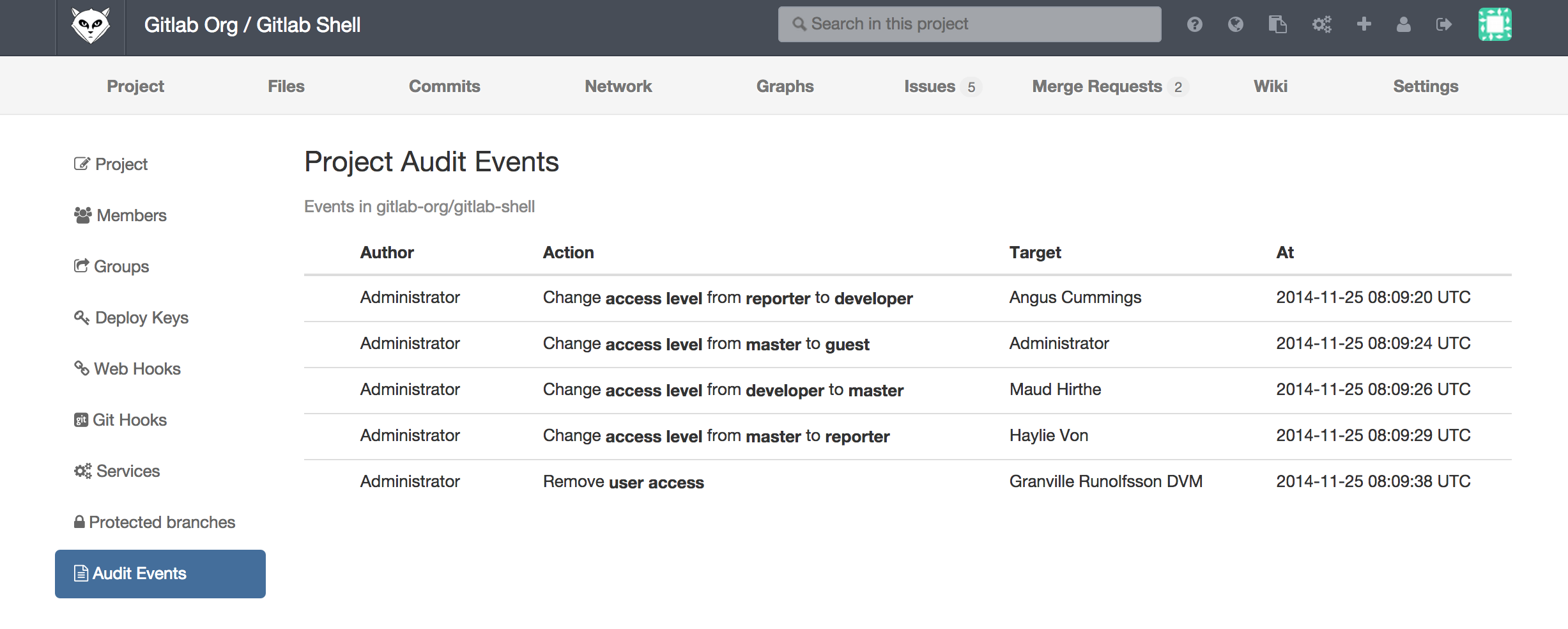Click the globe explore icon
Viewport: 1568px width, 629px height.
1236,24
